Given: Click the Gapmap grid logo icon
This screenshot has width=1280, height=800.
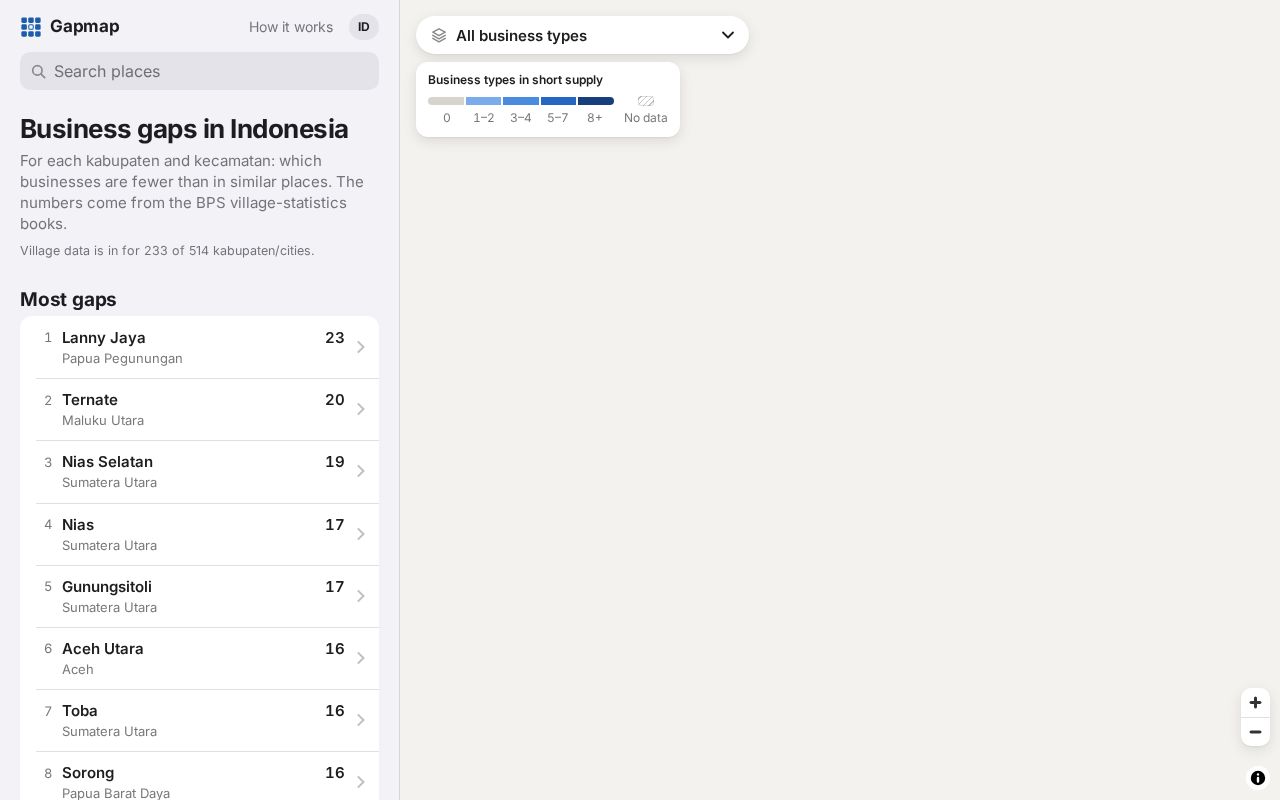Looking at the screenshot, I should point(31,27).
